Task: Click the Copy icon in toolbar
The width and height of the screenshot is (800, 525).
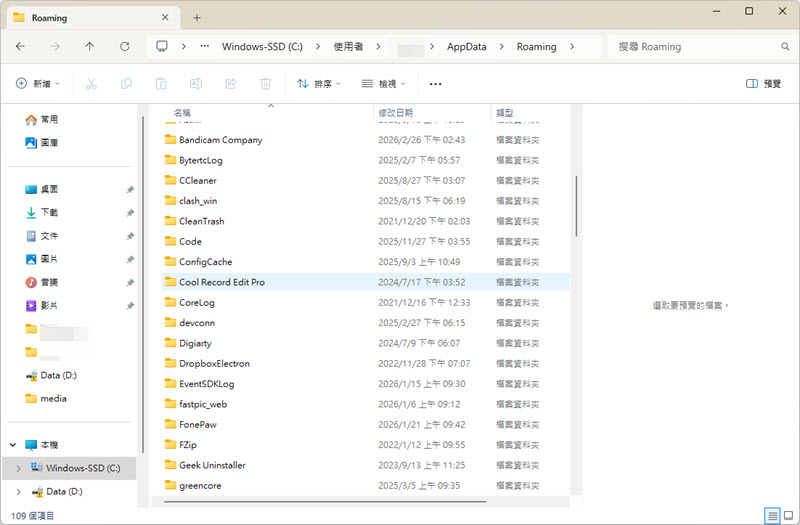Action: pos(126,84)
